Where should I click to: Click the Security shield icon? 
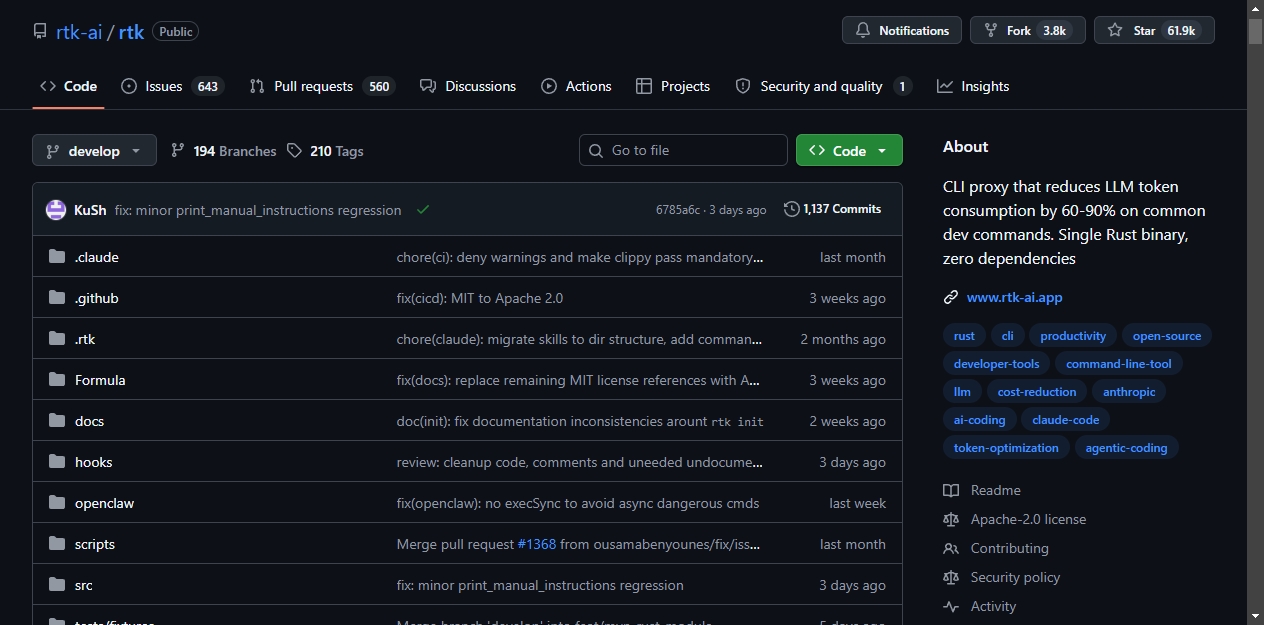click(x=743, y=86)
